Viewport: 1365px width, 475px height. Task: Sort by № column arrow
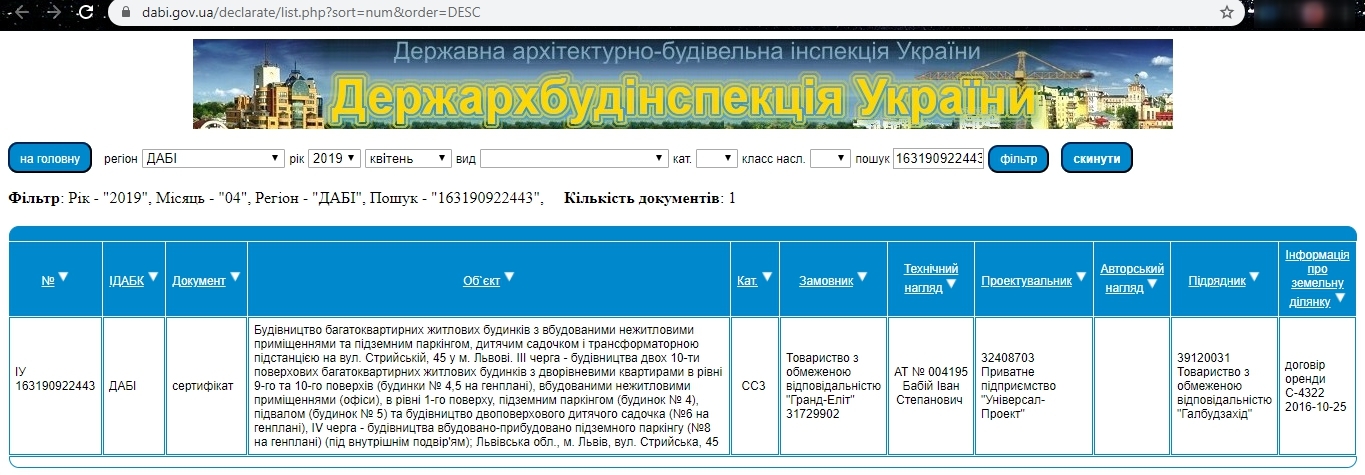63,277
